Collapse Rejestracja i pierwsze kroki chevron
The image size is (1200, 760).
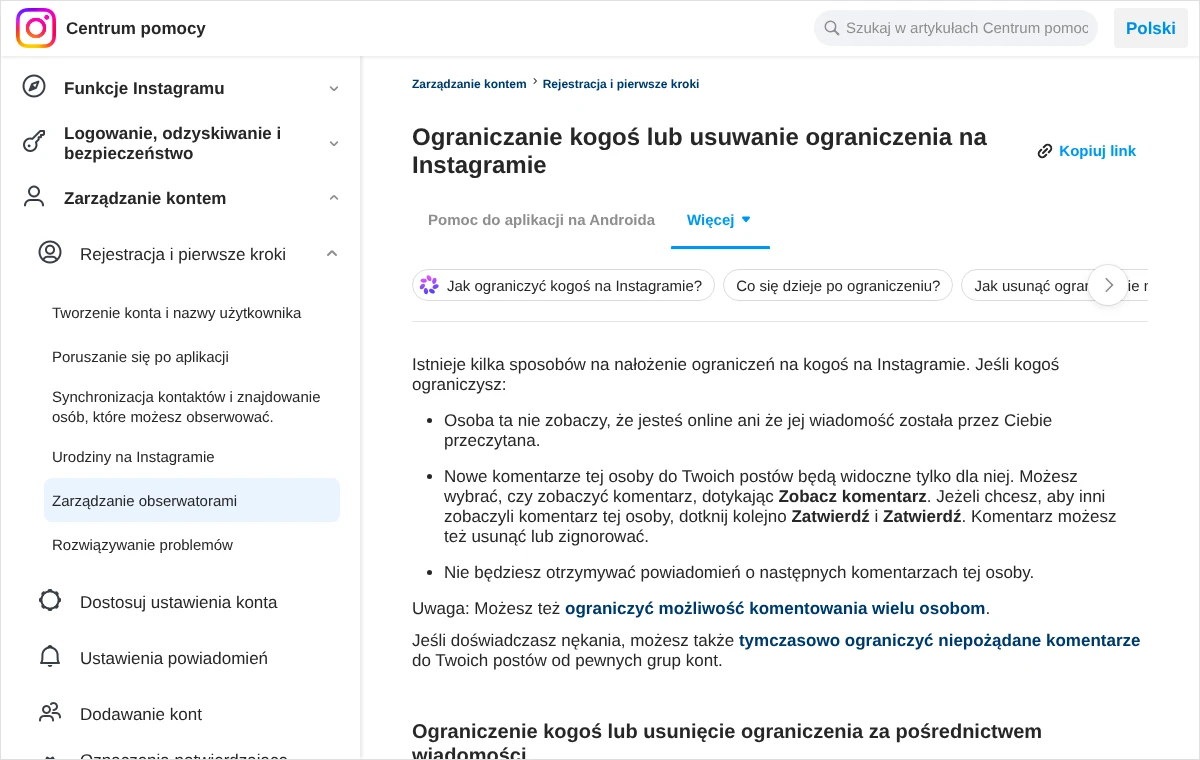coord(332,254)
